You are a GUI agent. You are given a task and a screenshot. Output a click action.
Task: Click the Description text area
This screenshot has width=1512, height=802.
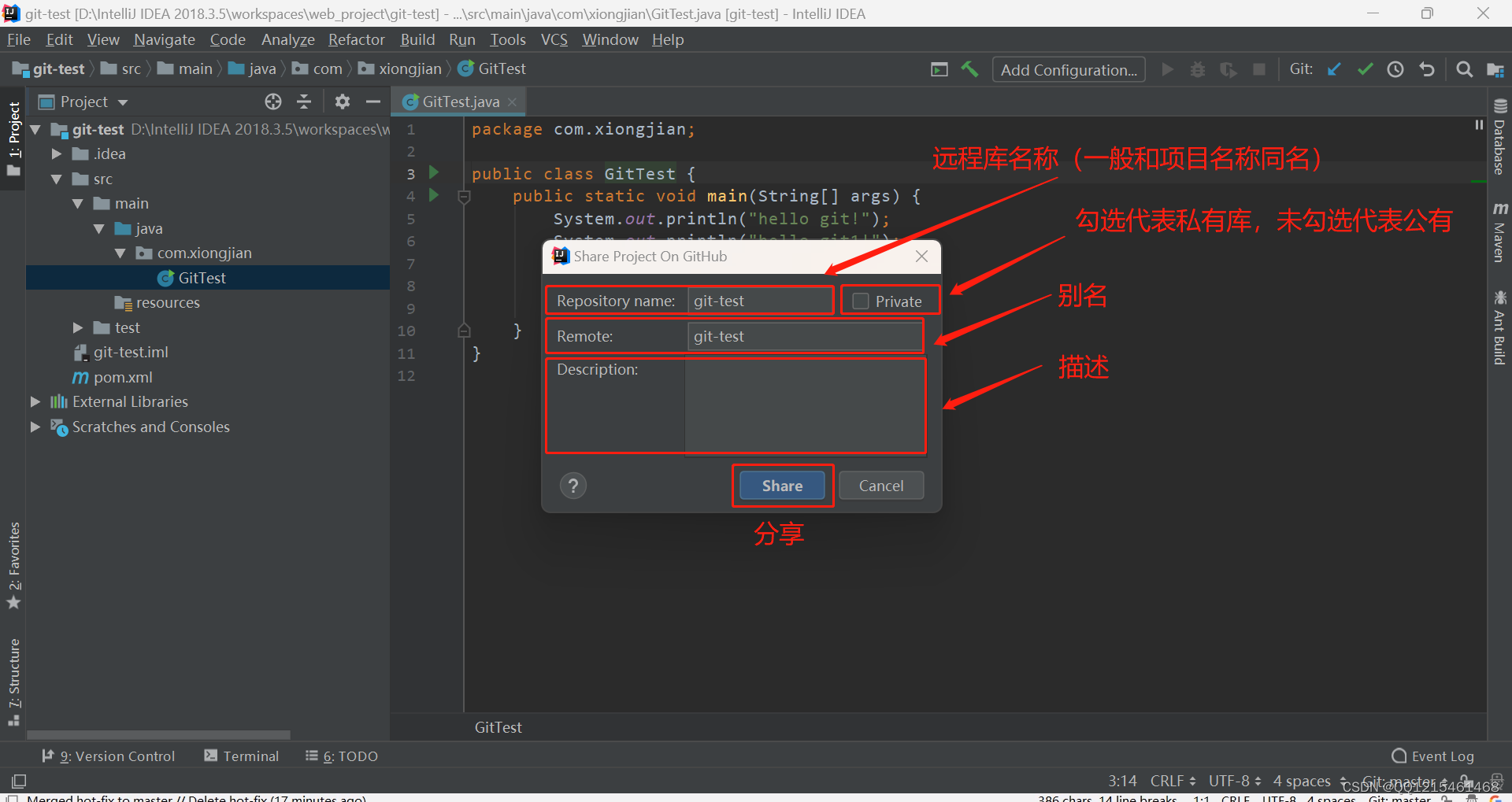coord(805,405)
